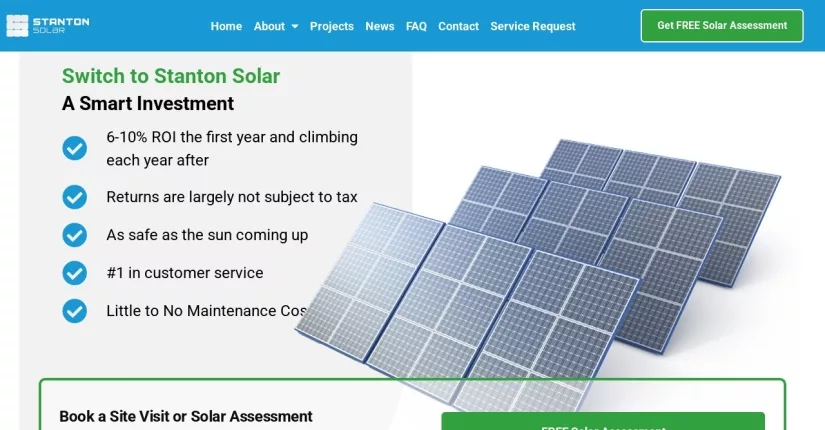Click Book a Site Visit or Solar Assessment heading

186,416
